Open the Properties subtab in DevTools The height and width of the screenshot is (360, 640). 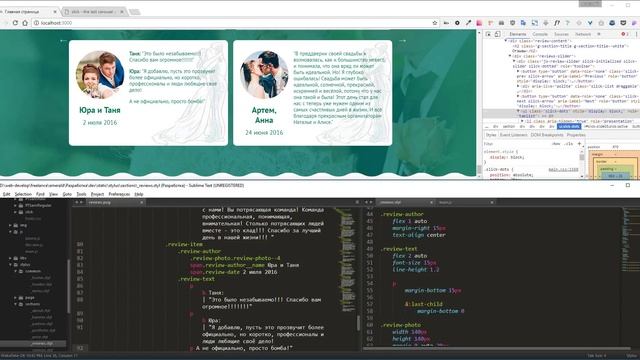pyautogui.click(x=576, y=135)
